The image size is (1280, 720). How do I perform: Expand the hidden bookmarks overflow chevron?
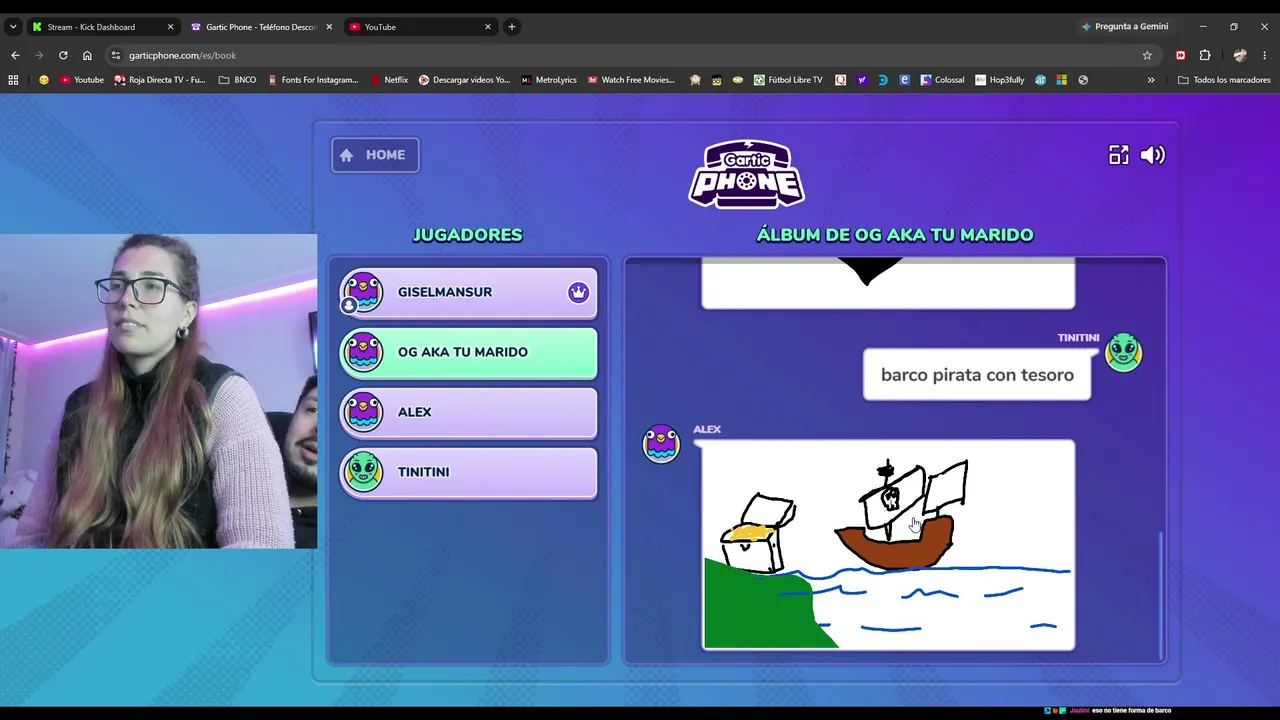[1151, 80]
